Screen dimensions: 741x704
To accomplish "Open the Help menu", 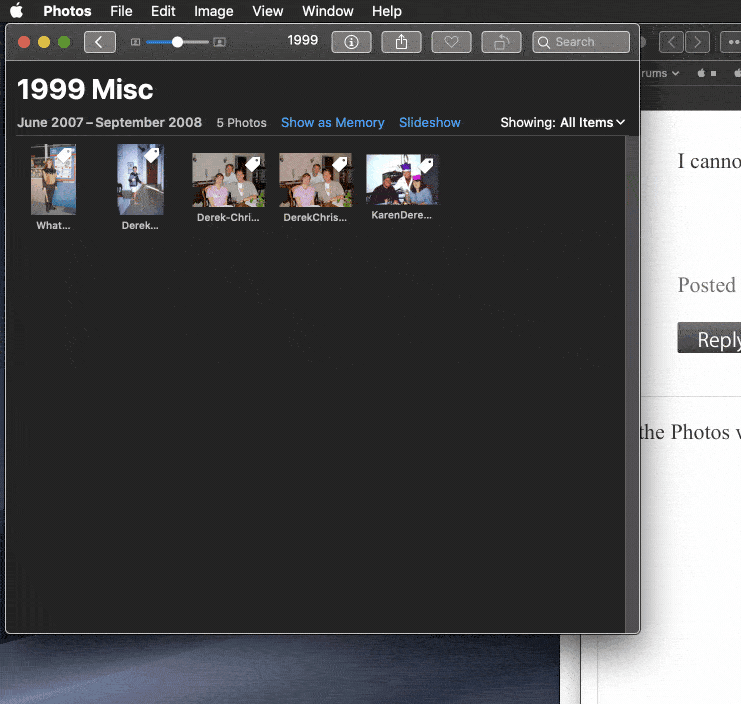I will point(387,11).
